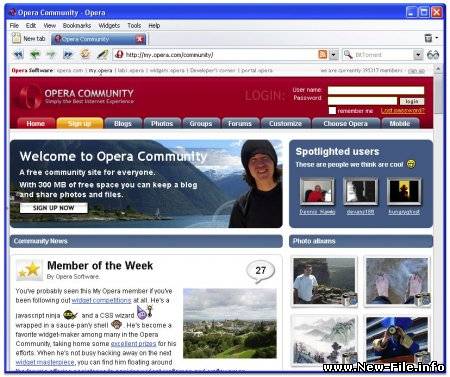Click the RSS feed icon in address bar
Screen dimensions: 450x377
323,54
